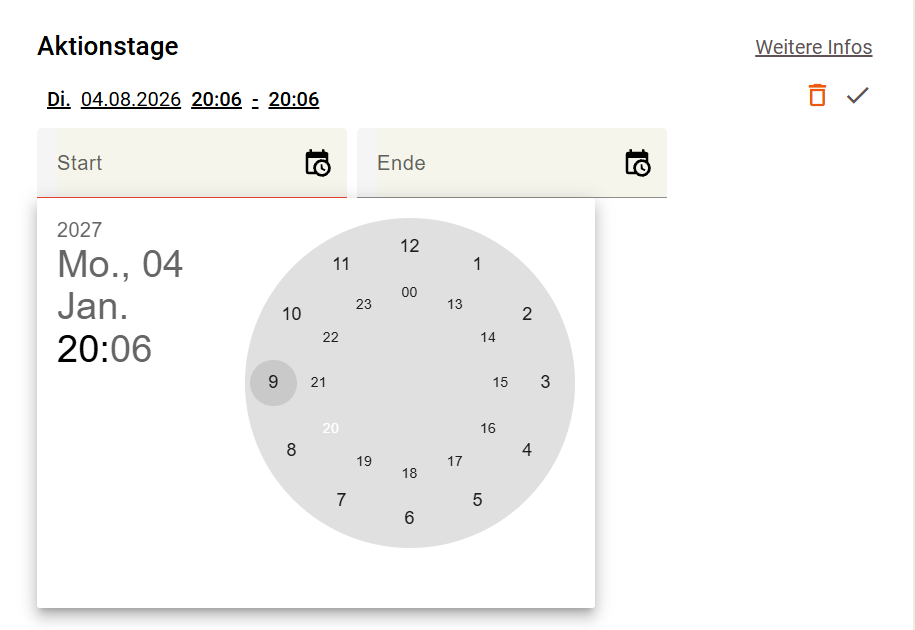Click the start time 20:06 in the entry line
The width and height of the screenshot is (915, 630).
tap(216, 100)
